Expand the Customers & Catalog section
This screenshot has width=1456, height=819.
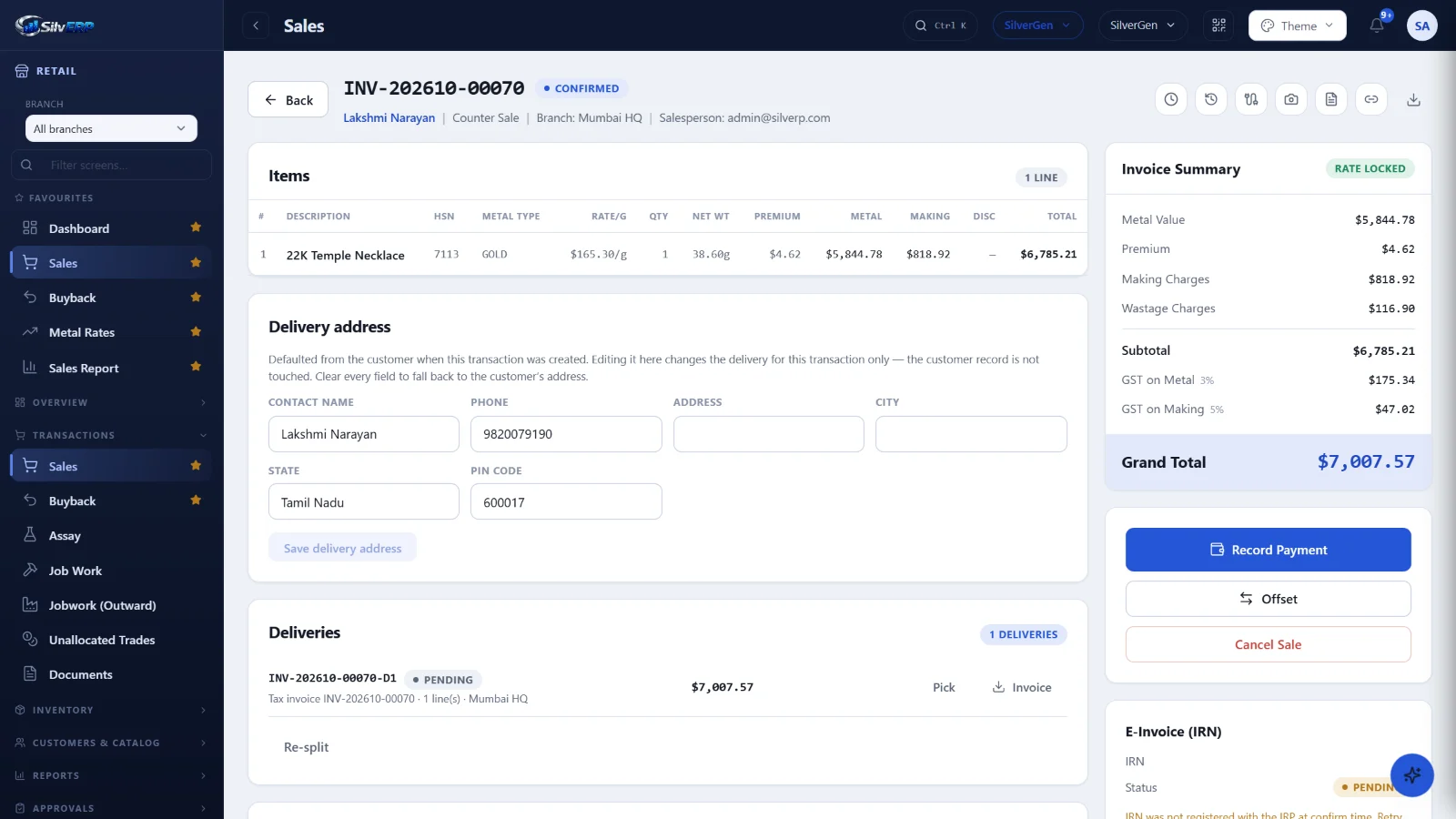pos(111,743)
